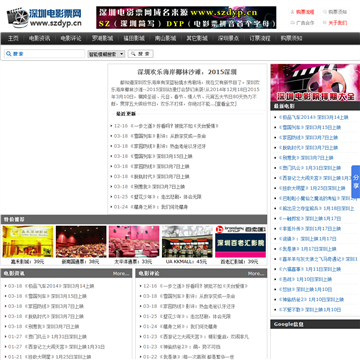
Task: Open the 购票流程 top-right icon link
Action: 302,12
